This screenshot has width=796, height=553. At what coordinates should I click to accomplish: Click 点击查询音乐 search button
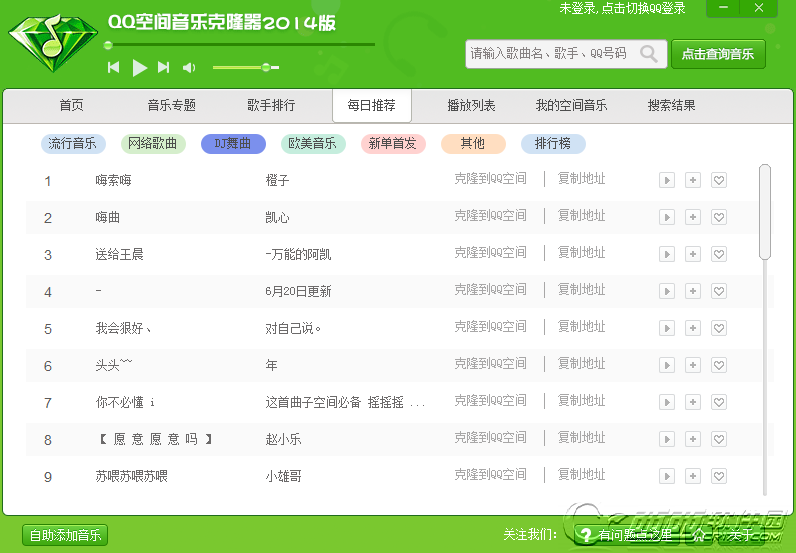click(x=718, y=54)
